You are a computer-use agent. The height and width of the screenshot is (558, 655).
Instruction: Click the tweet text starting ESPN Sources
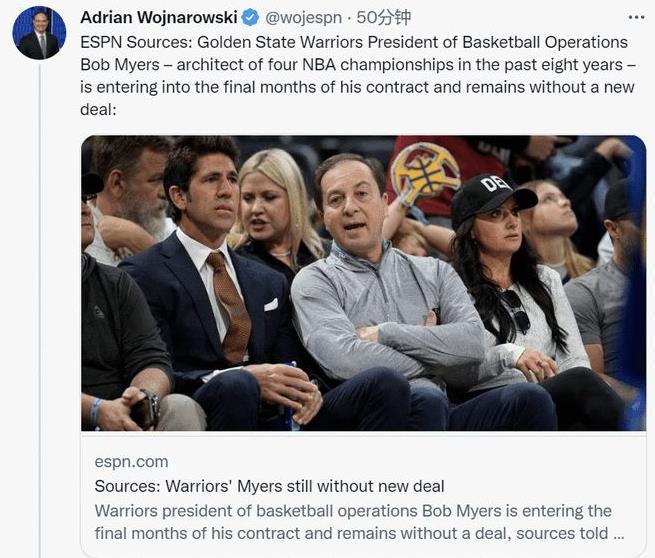coord(358,76)
